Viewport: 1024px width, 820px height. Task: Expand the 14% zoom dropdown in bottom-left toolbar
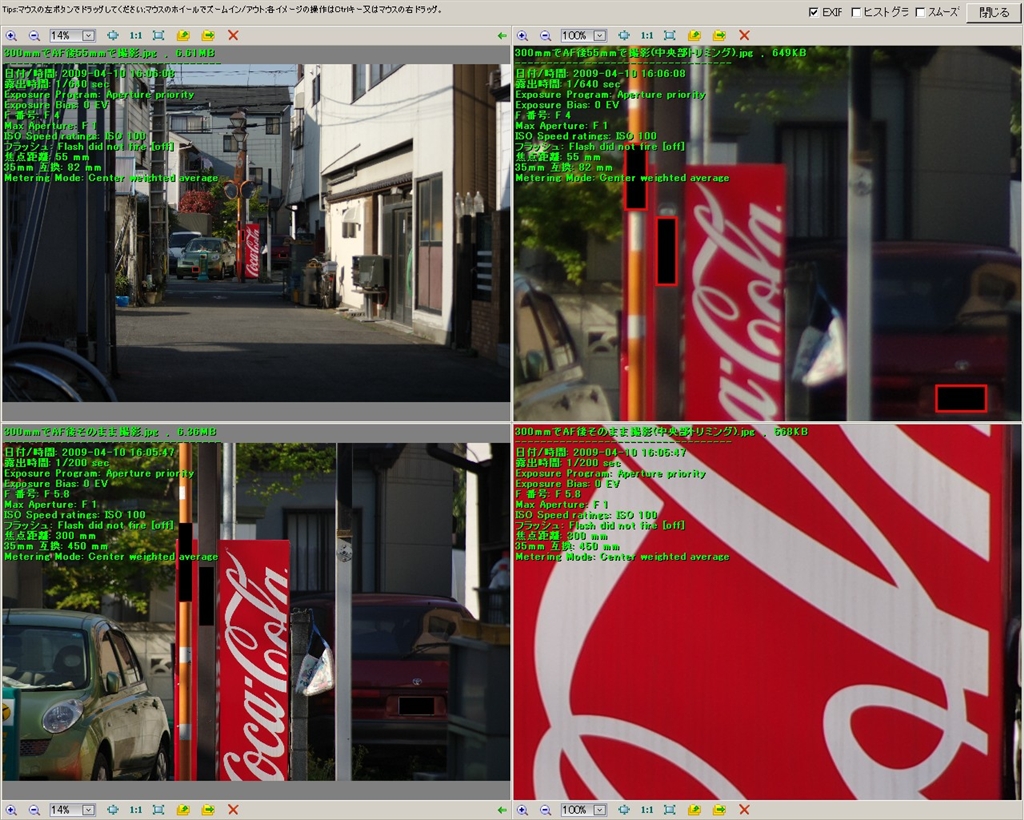point(88,809)
